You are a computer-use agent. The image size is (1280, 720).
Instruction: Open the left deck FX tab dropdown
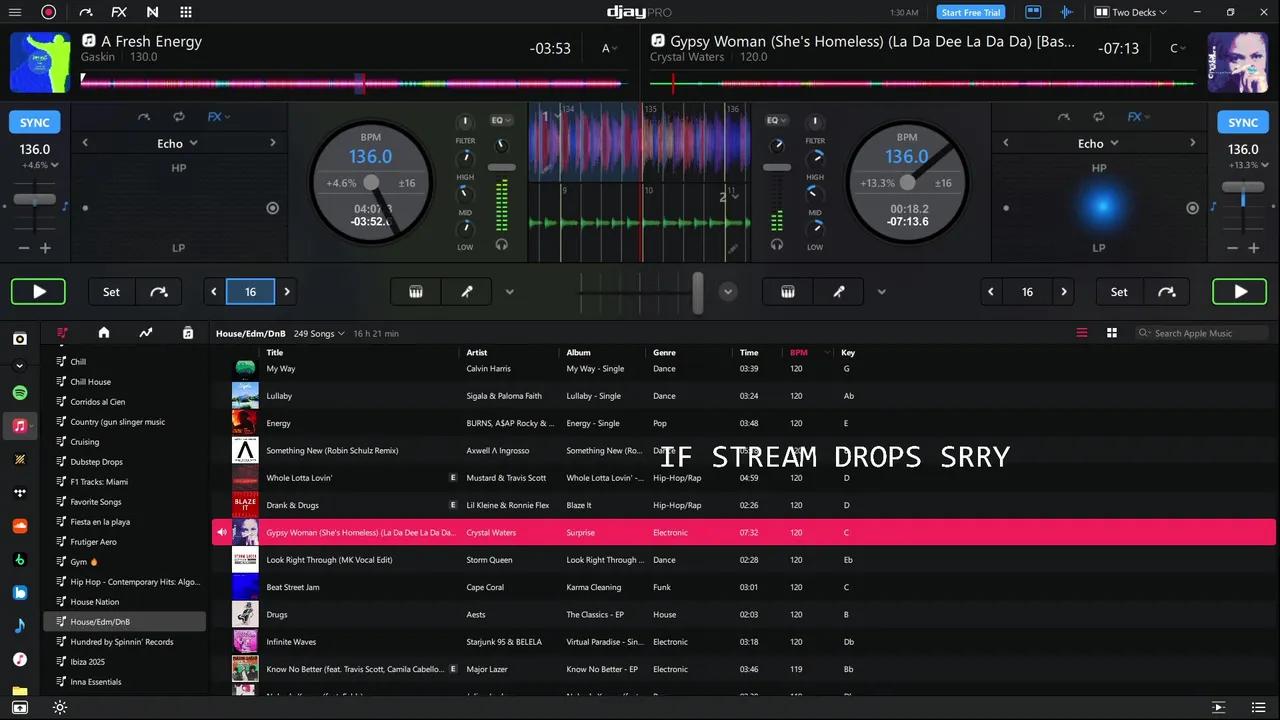pos(218,117)
